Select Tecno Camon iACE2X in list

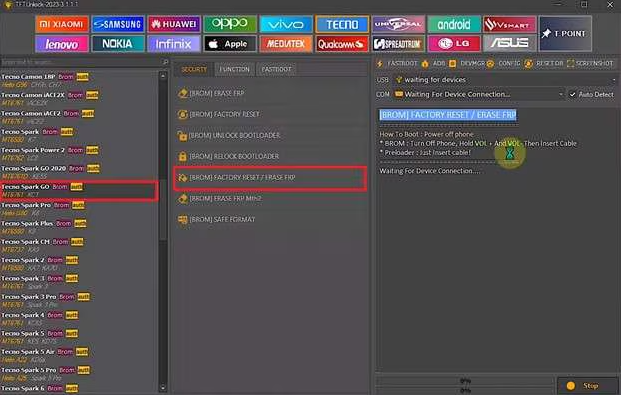79,99
